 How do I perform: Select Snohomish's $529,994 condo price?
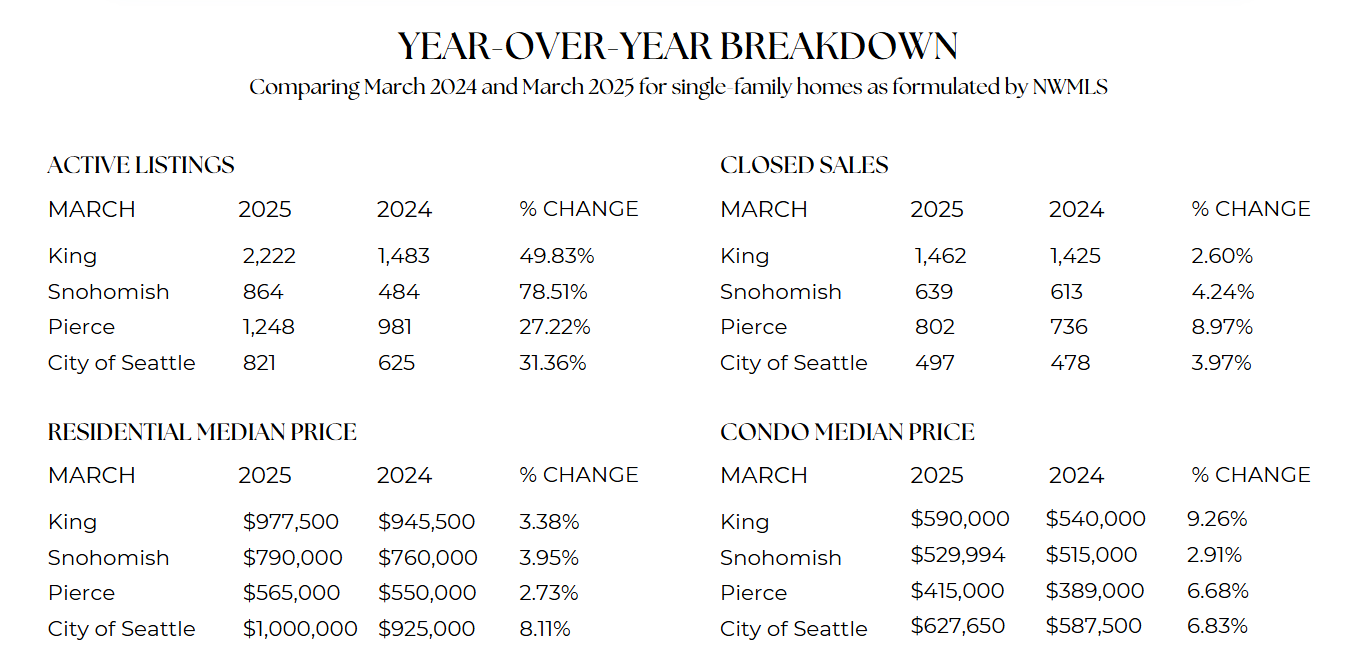click(958, 555)
